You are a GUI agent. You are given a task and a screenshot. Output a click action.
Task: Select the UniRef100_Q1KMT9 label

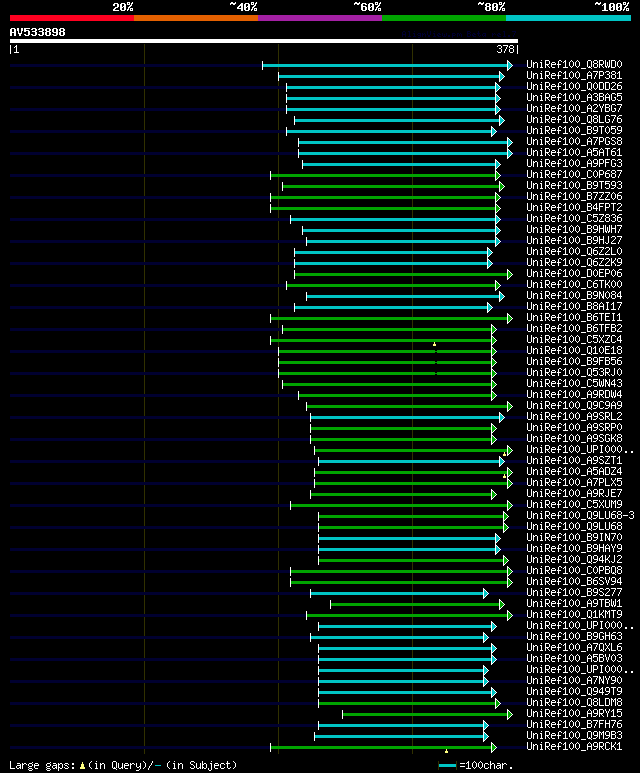coord(574,615)
